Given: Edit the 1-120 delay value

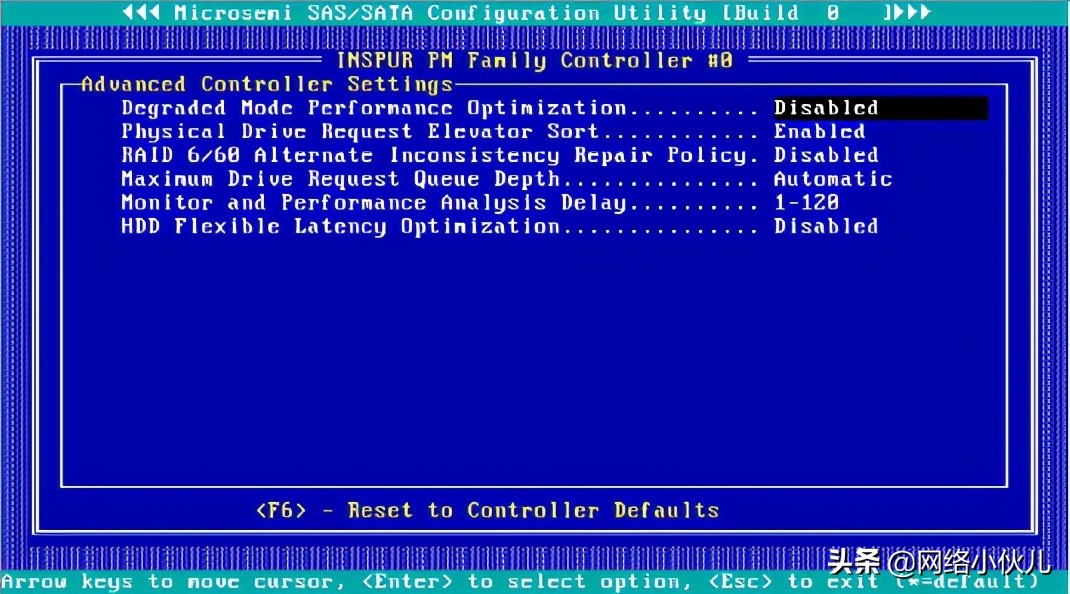Looking at the screenshot, I should click(806, 202).
